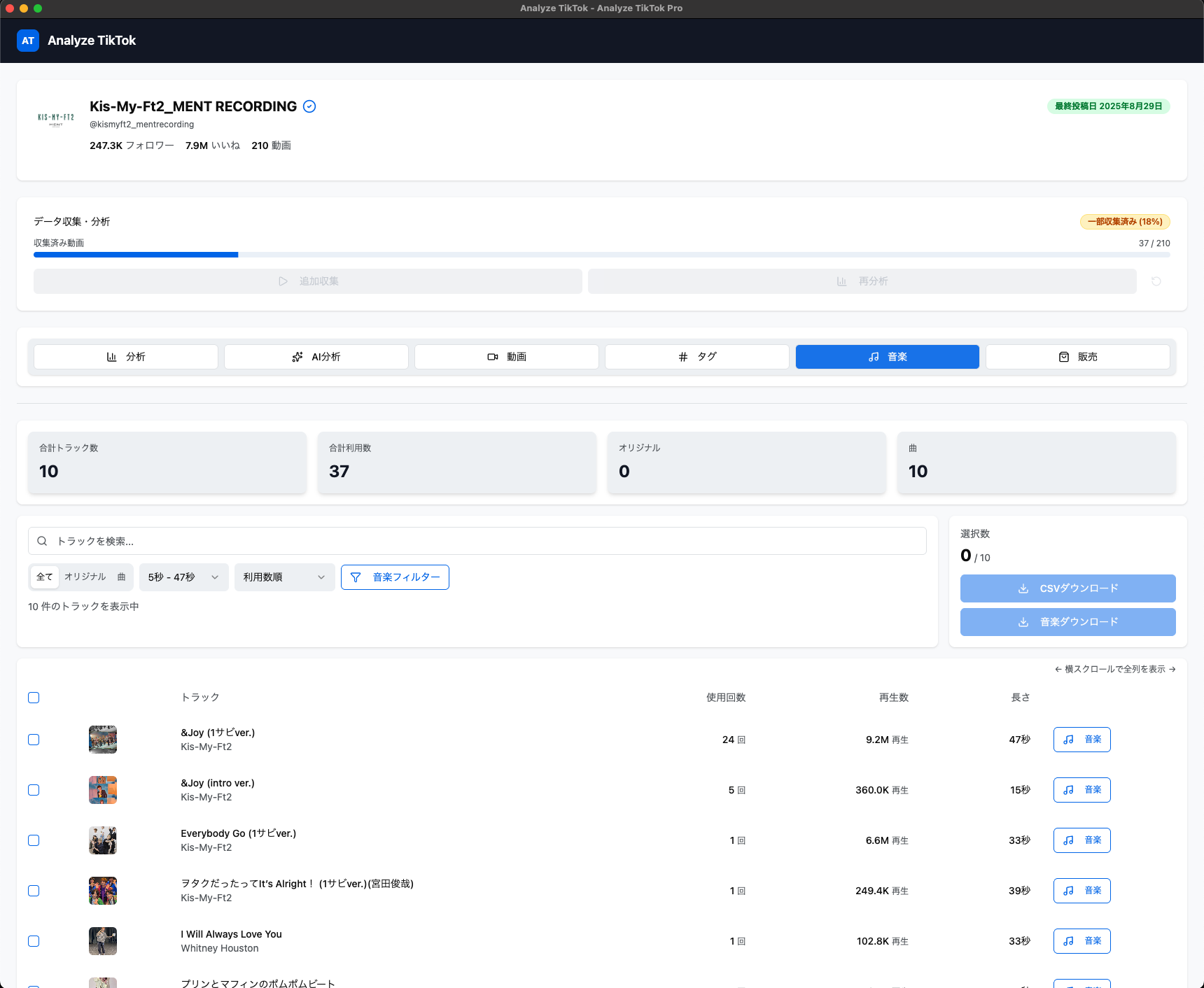
Task: Click the verified badge next to Kis-My-Ft2_MENT RECORDING
Action: 309,106
